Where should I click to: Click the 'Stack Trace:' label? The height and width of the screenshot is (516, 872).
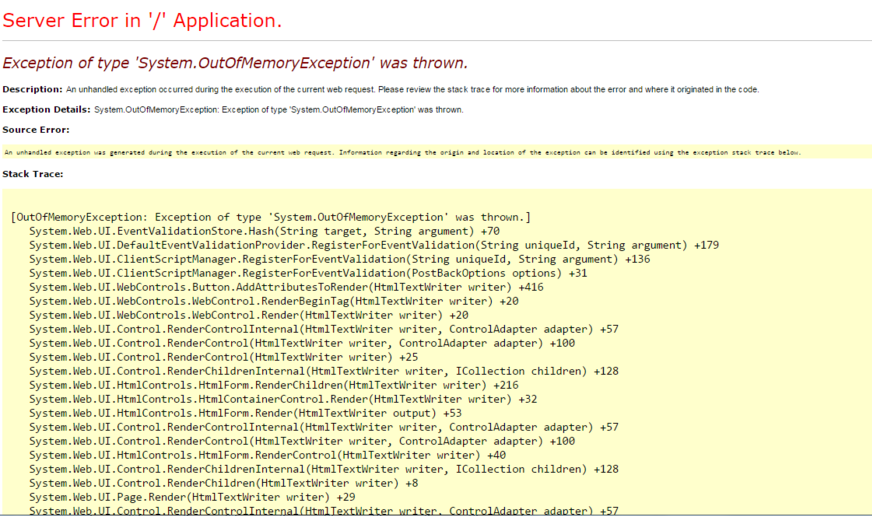coord(33,174)
